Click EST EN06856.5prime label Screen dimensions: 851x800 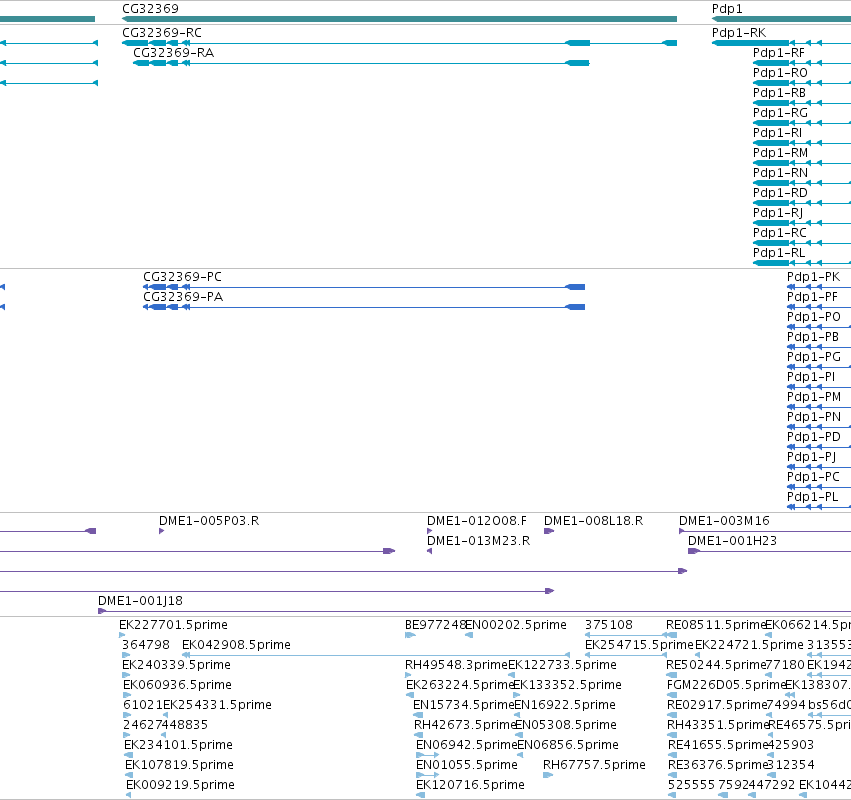[x=568, y=745]
